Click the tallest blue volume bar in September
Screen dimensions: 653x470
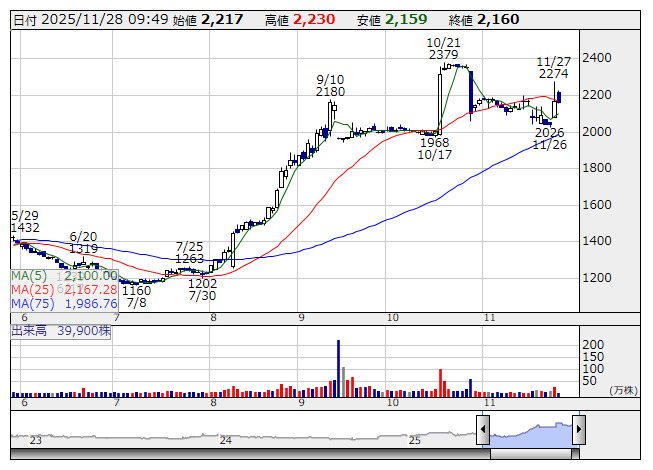(x=339, y=368)
